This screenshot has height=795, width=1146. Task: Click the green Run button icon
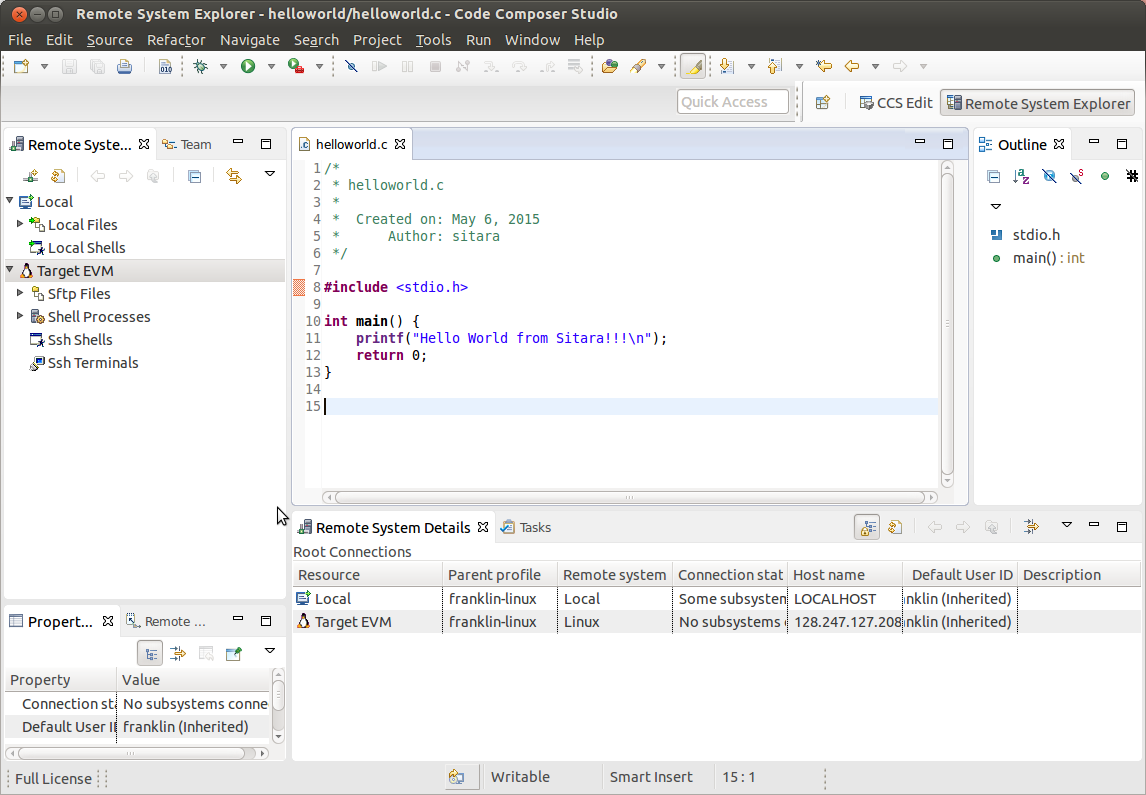(248, 66)
